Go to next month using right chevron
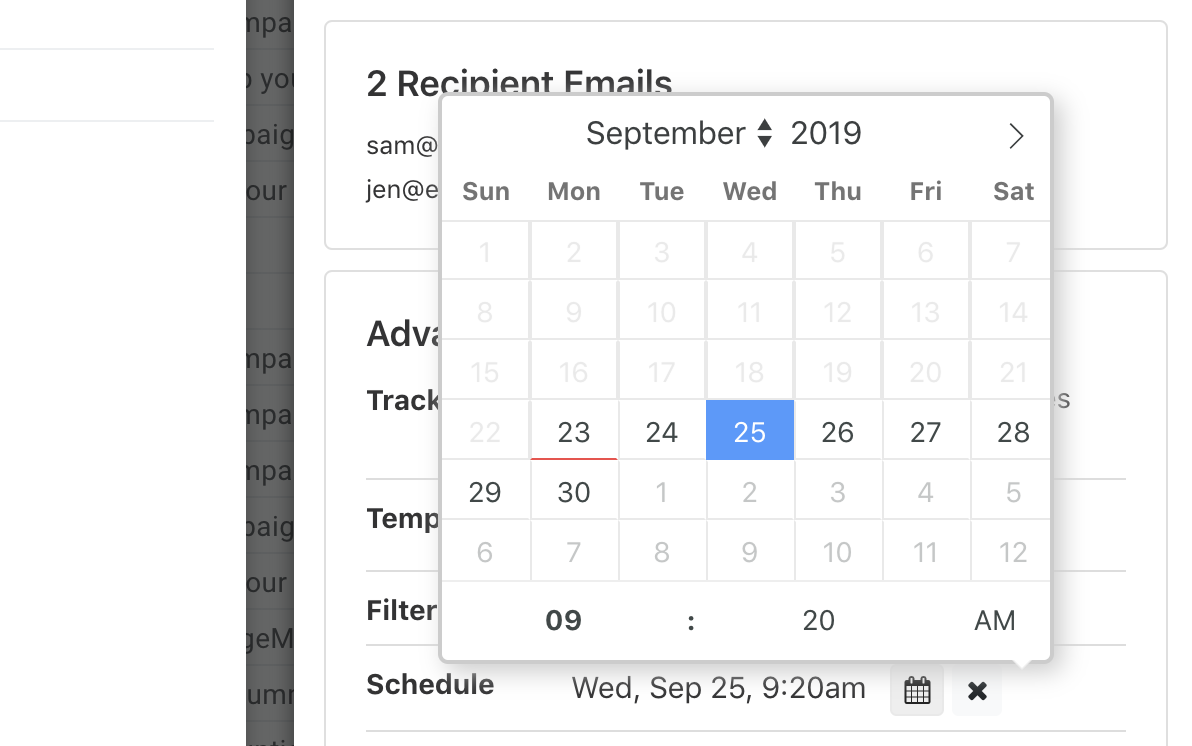The height and width of the screenshot is (746, 1192). (1016, 136)
